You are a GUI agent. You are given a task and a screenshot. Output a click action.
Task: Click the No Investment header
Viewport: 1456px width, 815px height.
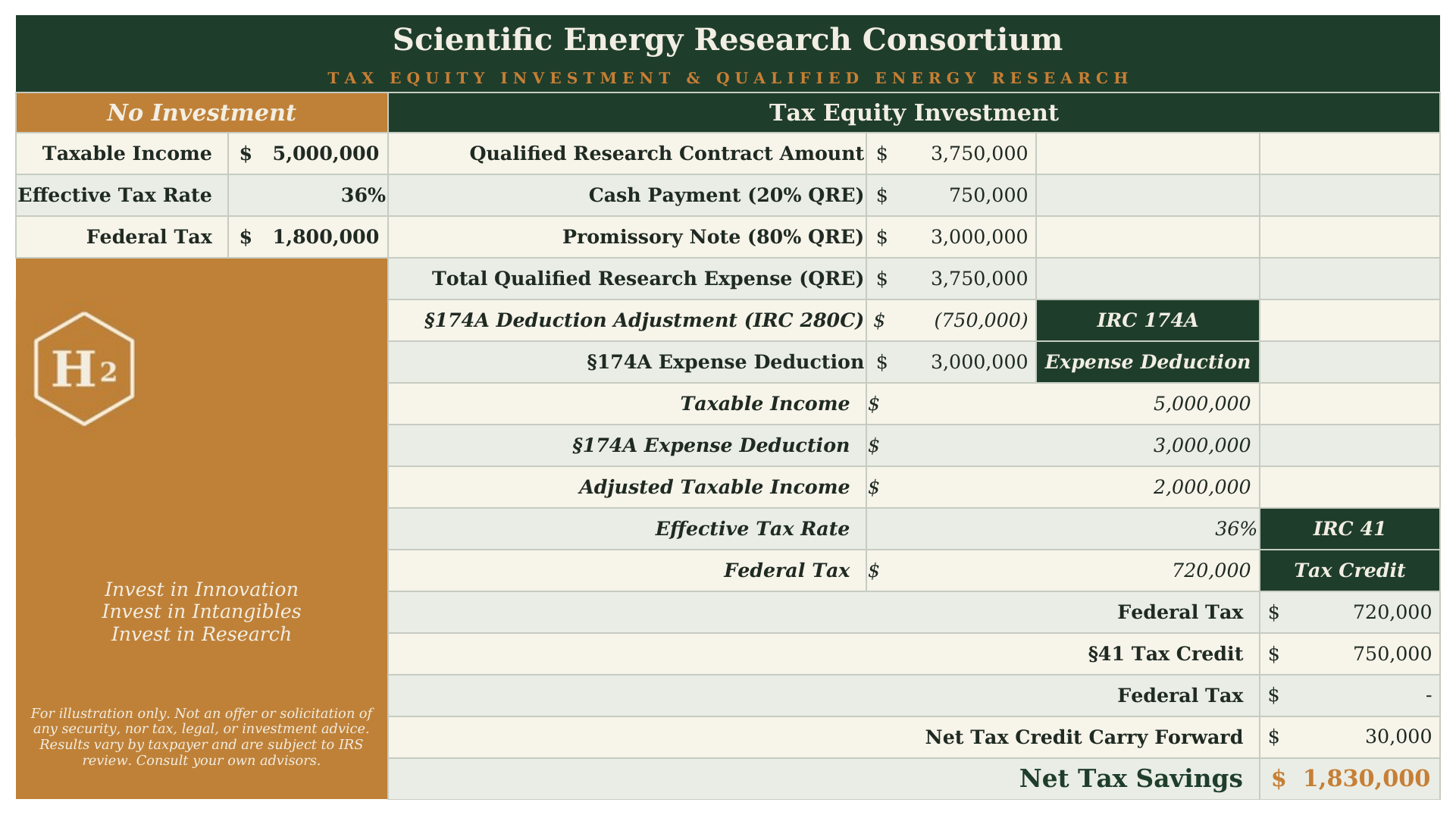(x=202, y=113)
